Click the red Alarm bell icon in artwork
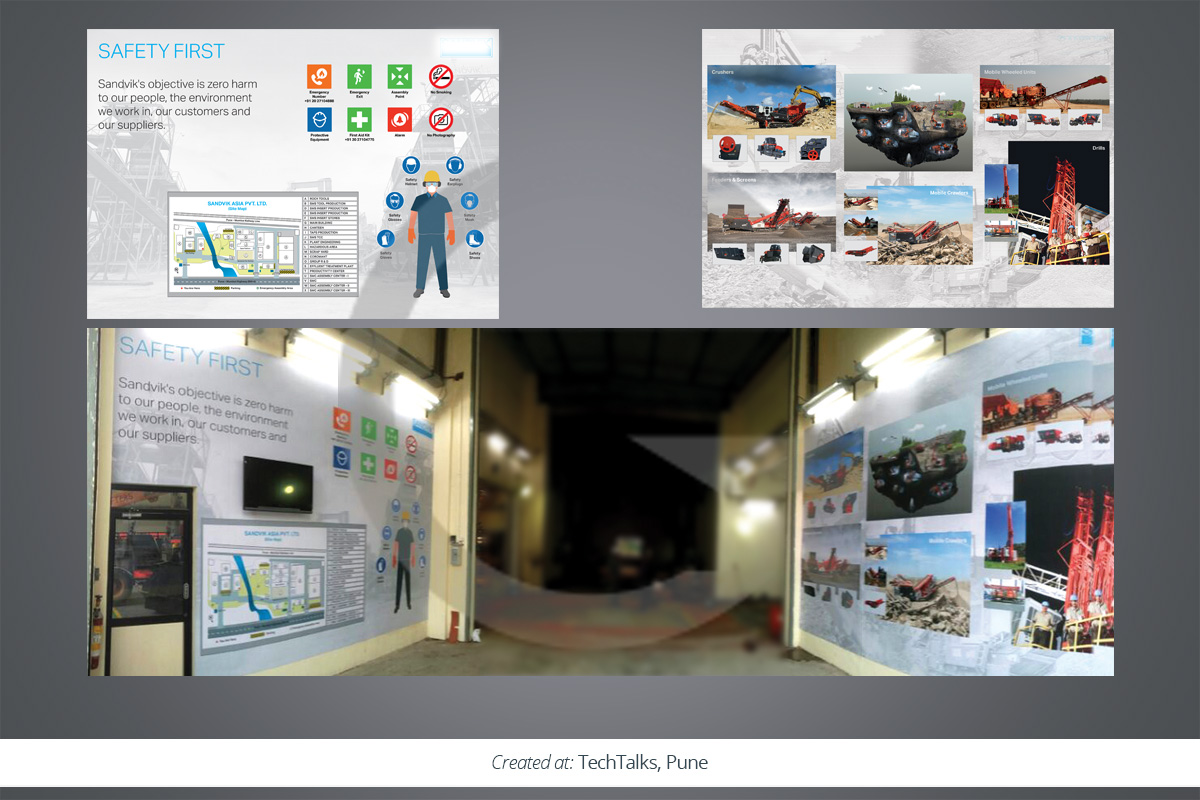Screen dimensions: 1200x800 399,120
